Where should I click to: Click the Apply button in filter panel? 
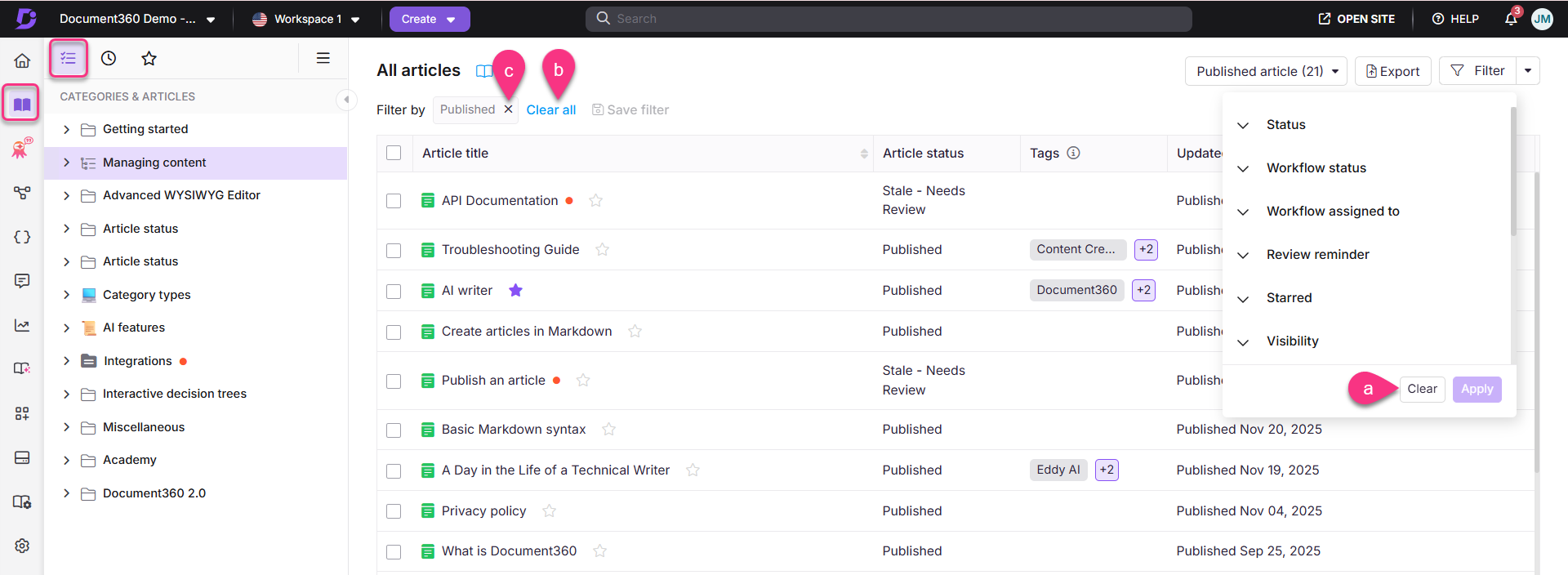tap(1477, 389)
